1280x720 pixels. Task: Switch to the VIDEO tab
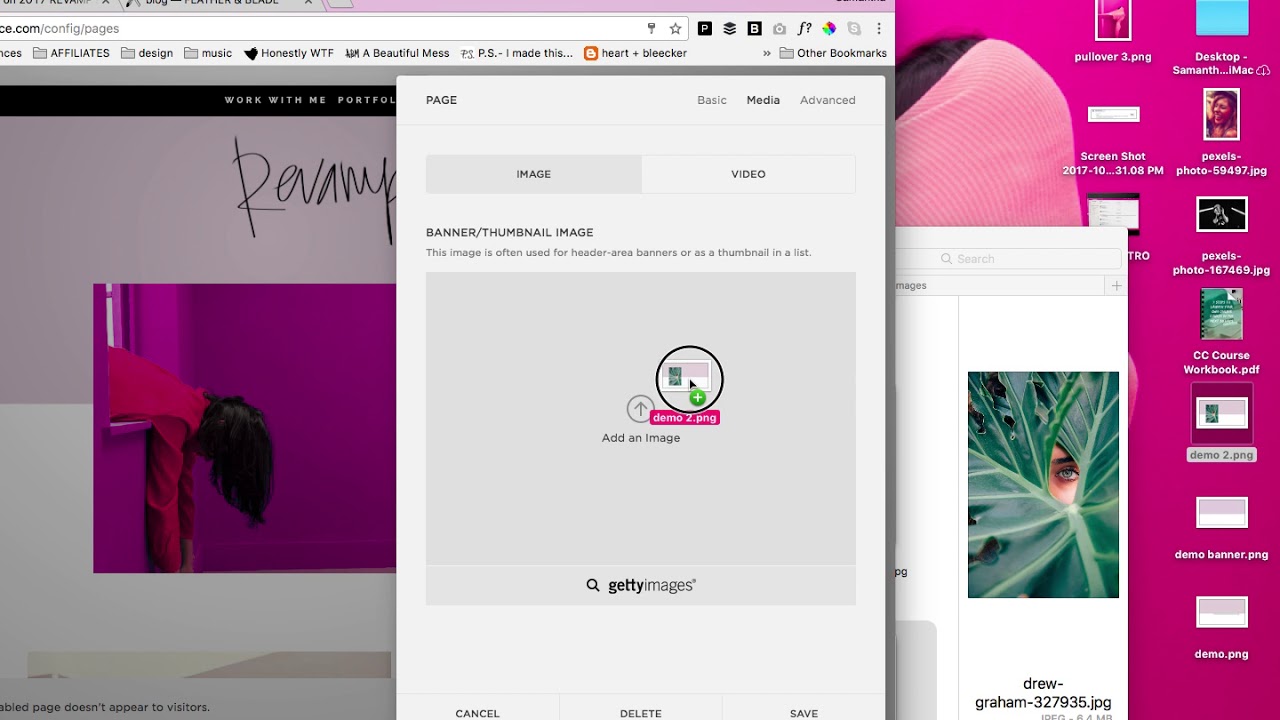tap(748, 174)
